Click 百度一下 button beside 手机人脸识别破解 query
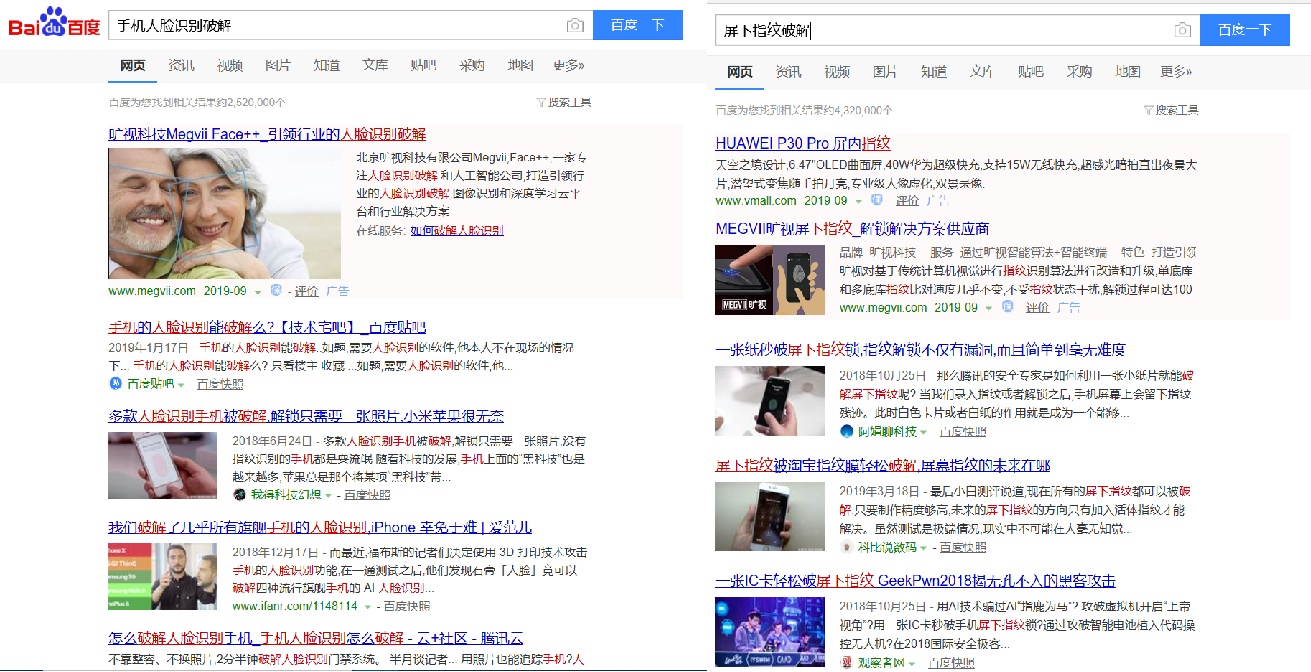This screenshot has width=1311, height=672. coord(637,25)
